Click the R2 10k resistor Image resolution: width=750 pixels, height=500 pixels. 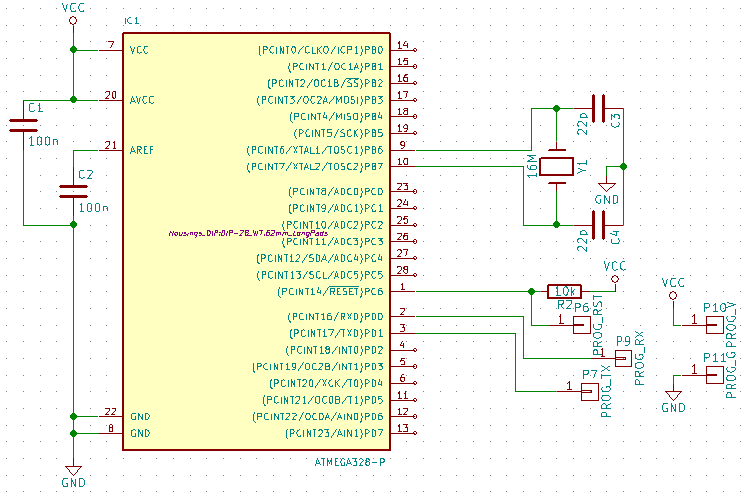(x=562, y=291)
